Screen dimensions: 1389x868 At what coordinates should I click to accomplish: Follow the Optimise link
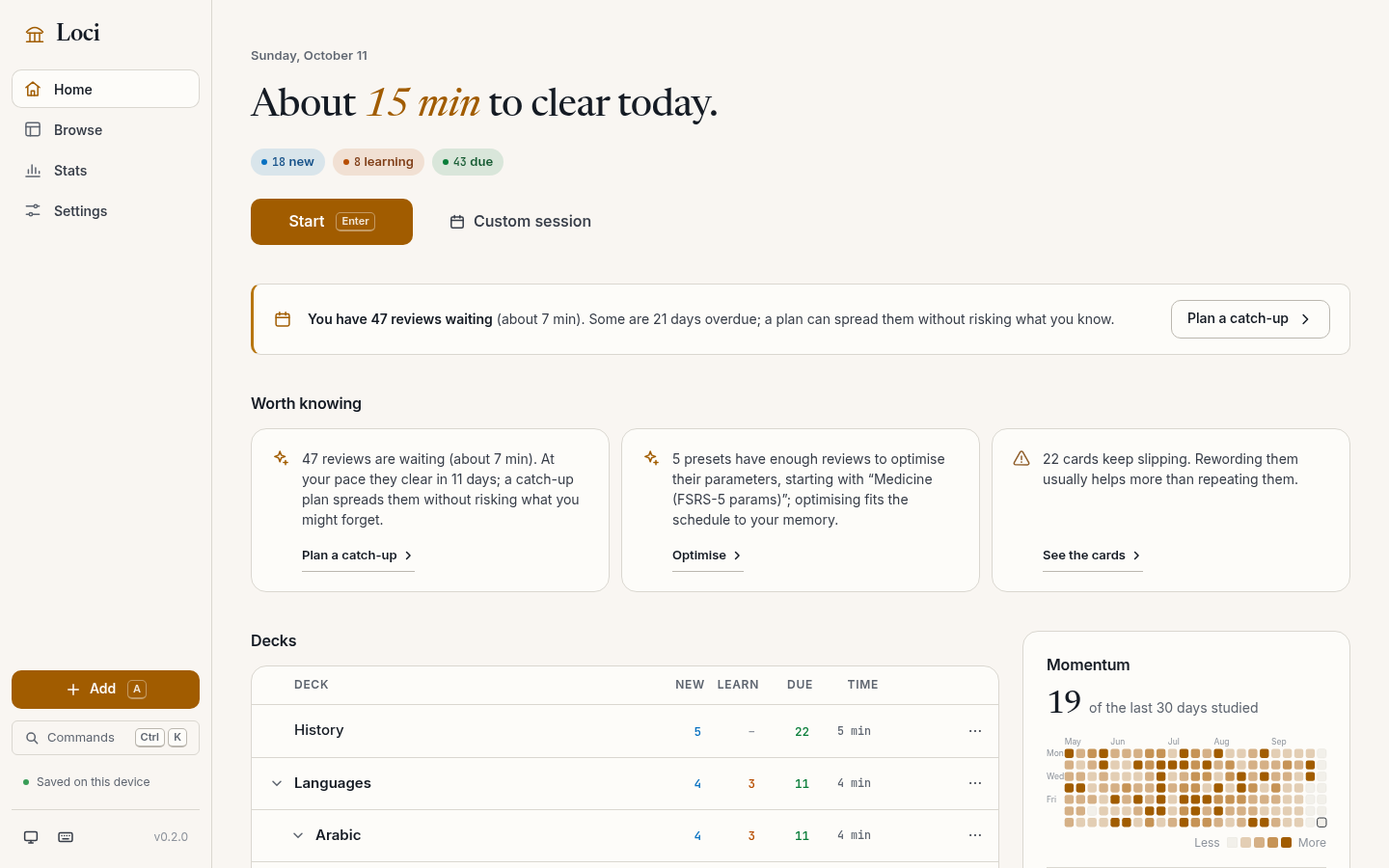[708, 556]
